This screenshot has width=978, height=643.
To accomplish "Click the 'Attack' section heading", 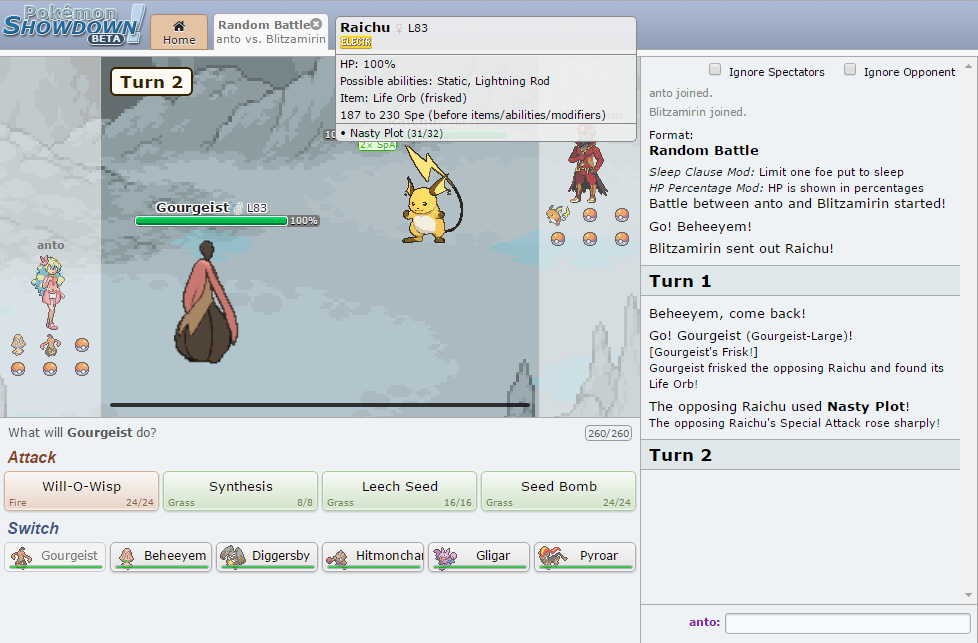I will [x=32, y=457].
